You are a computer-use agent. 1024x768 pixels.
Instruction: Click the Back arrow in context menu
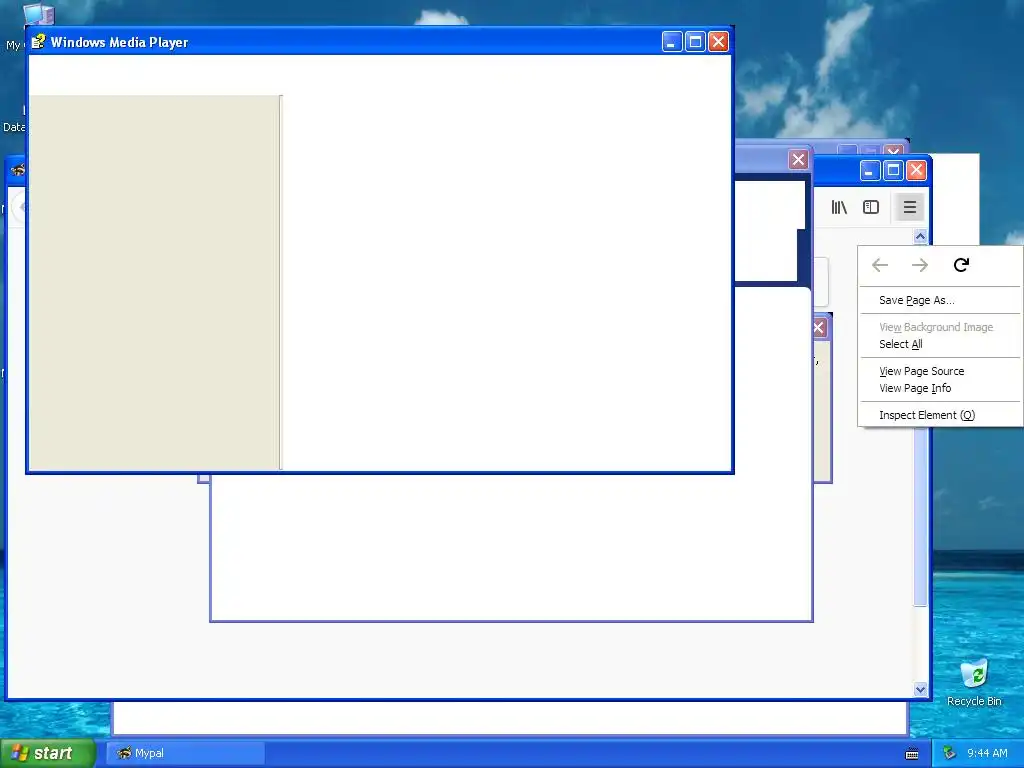click(x=880, y=265)
